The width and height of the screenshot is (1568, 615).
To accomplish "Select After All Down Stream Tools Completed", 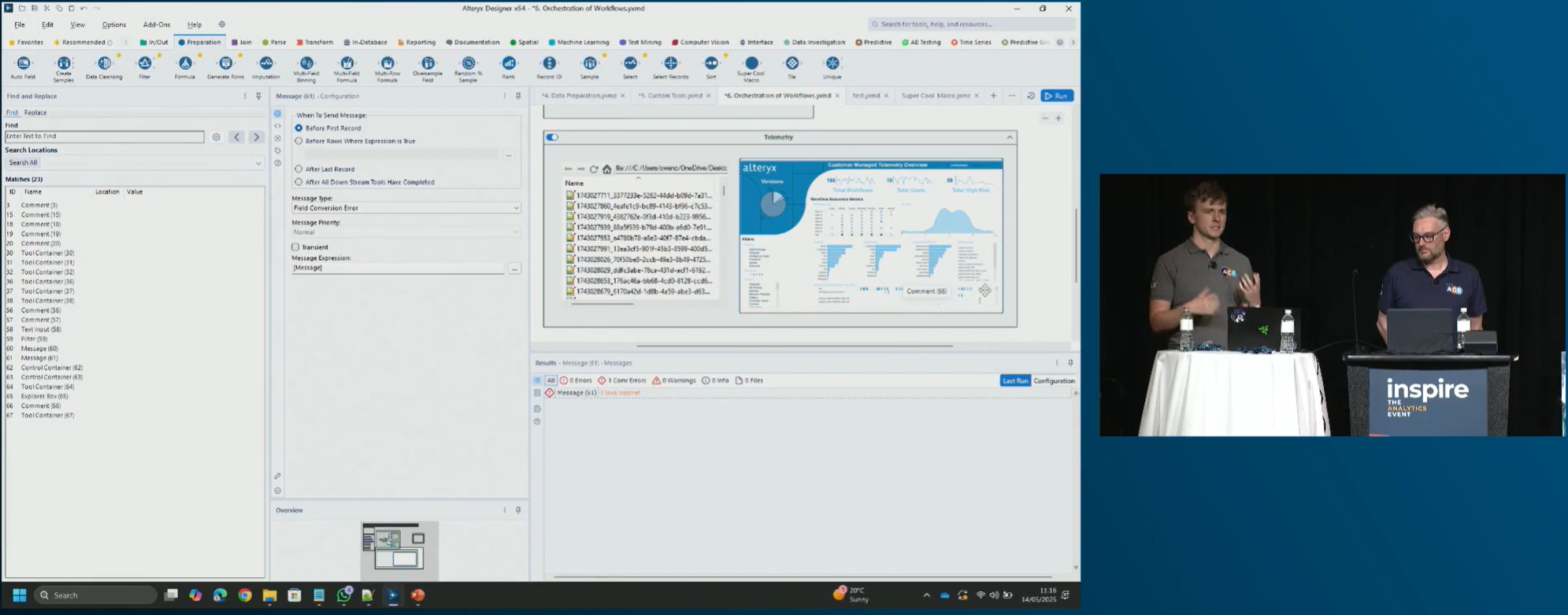I will click(x=298, y=182).
